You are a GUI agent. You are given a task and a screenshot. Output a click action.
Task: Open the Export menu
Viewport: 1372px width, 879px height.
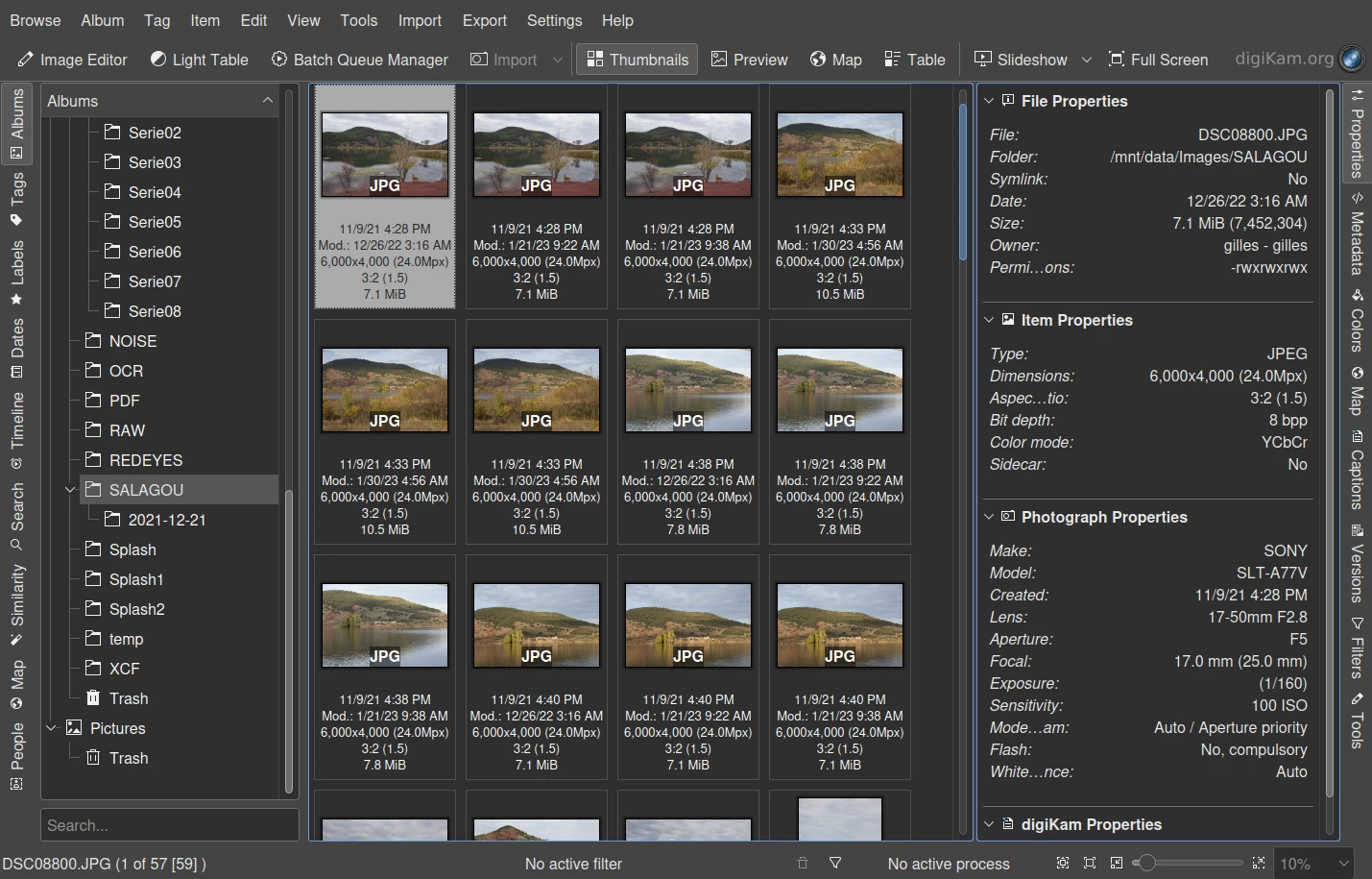[x=484, y=20]
